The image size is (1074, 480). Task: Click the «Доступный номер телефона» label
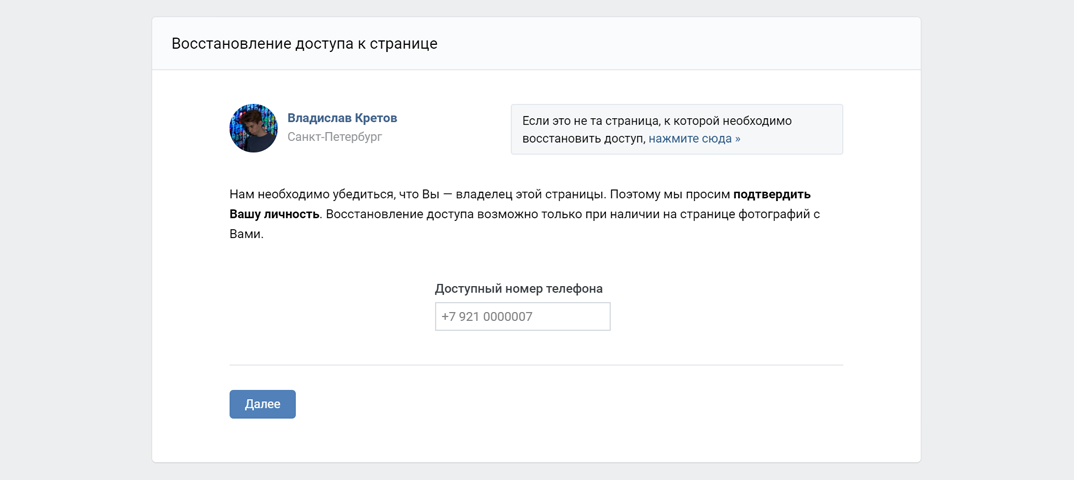tap(518, 289)
